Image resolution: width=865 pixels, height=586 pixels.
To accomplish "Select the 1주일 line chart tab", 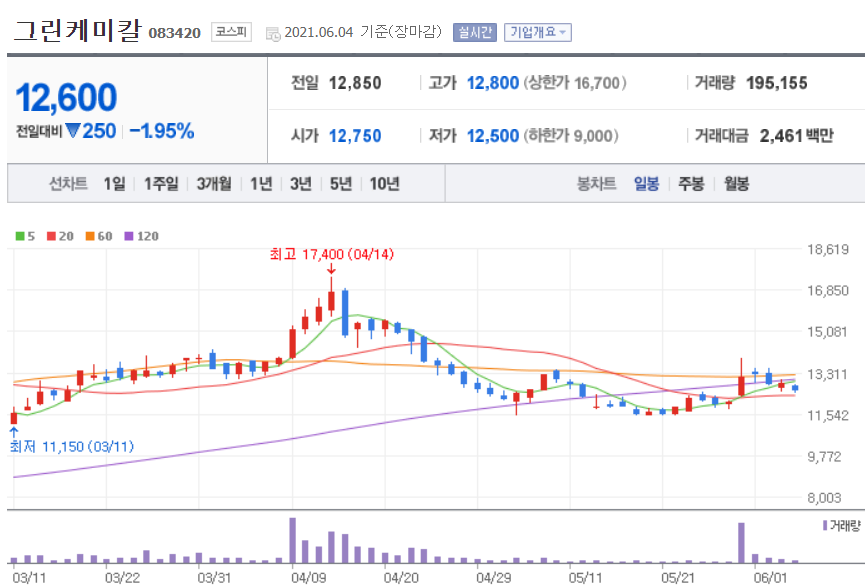I will coord(161,183).
